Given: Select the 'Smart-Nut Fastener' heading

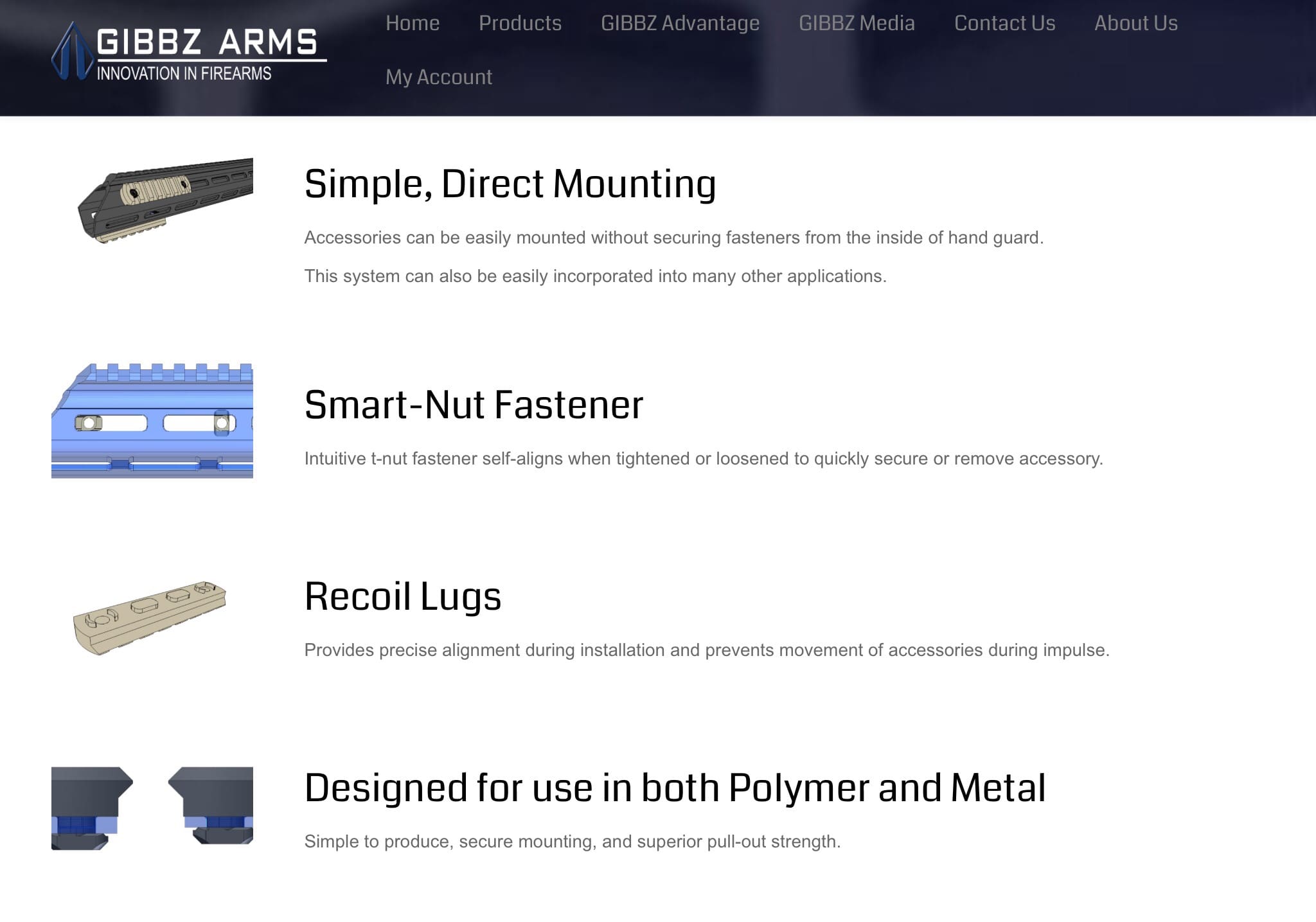Looking at the screenshot, I should coord(474,405).
